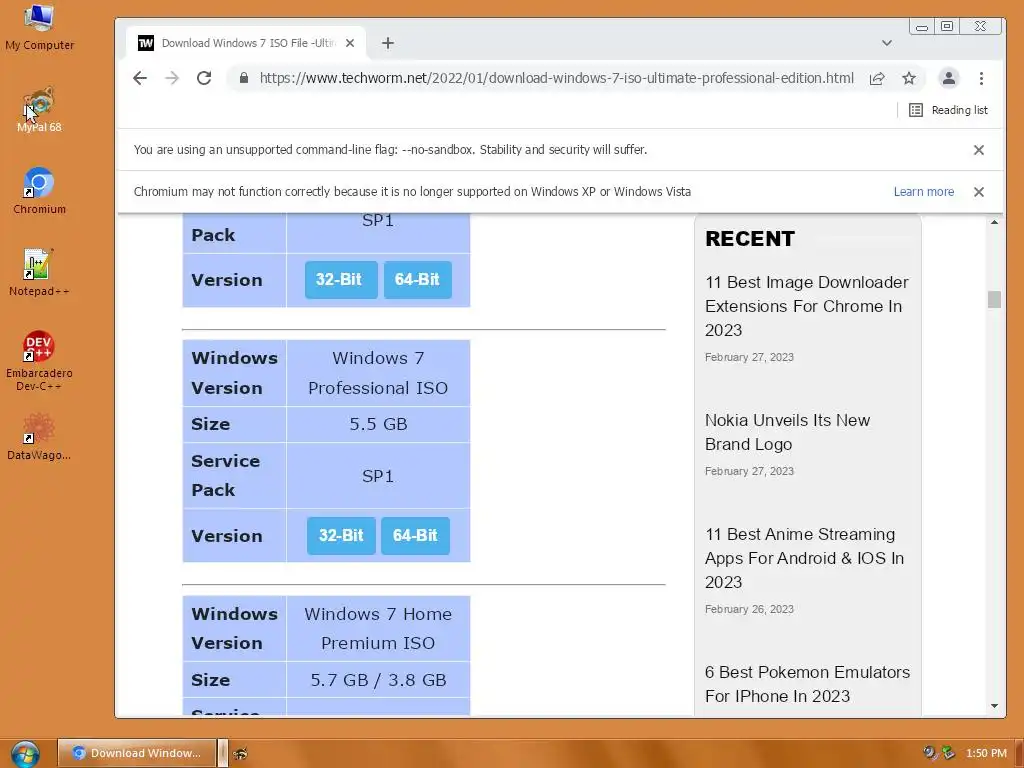Open the Chromium three-dot menu
The image size is (1024, 768).
(x=981, y=78)
